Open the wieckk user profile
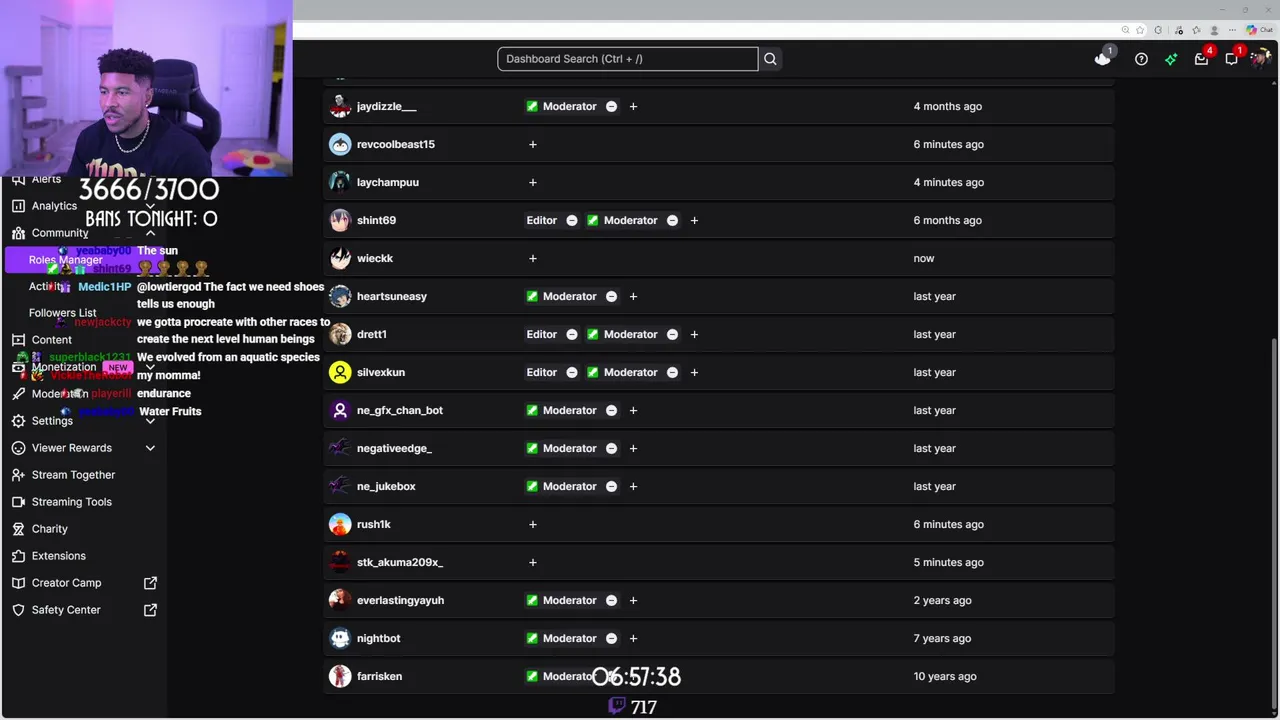The width and height of the screenshot is (1280, 720). point(375,258)
